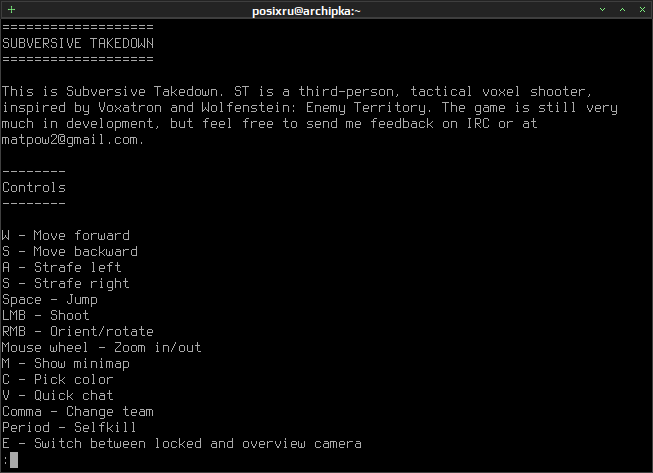The height and width of the screenshot is (473, 653).
Task: Place the cursor at the pager prompt block
Action: (x=14, y=460)
